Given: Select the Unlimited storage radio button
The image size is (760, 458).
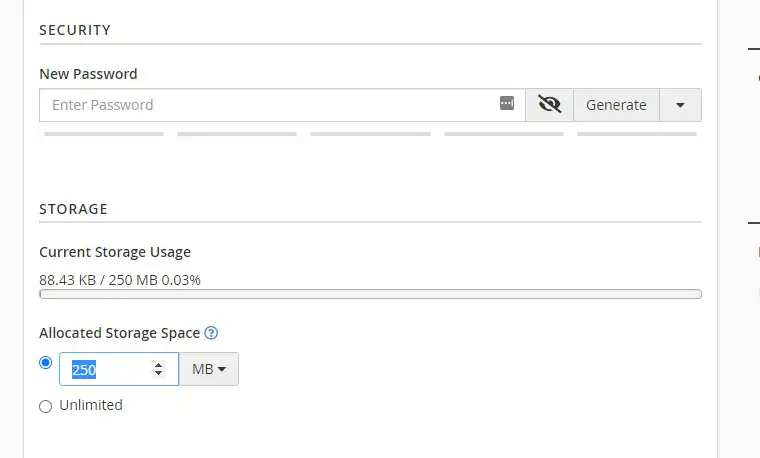Looking at the screenshot, I should [46, 406].
